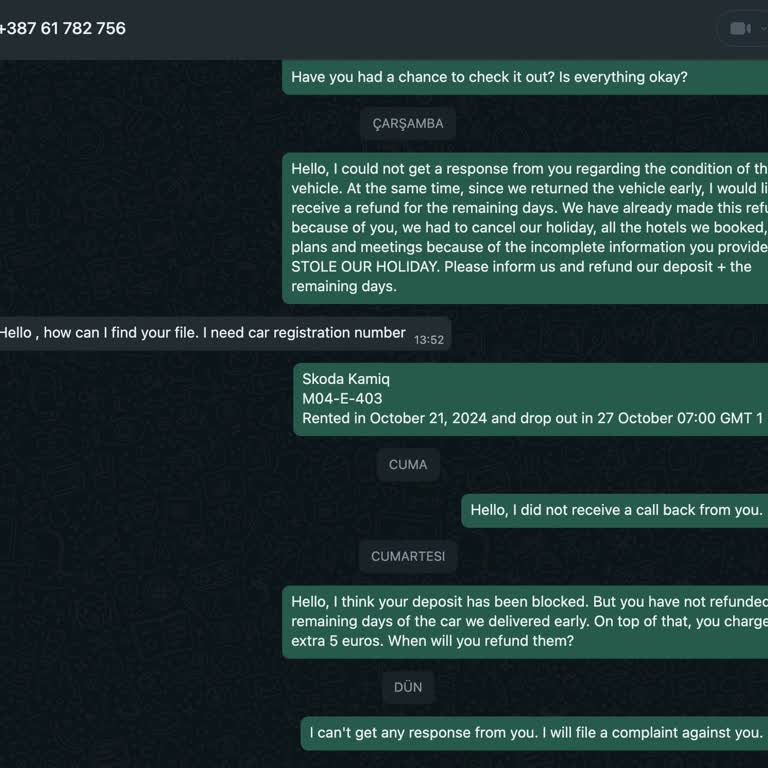
Task: Select the Skoda Kamiq rental details message
Action: pyautogui.click(x=532, y=398)
